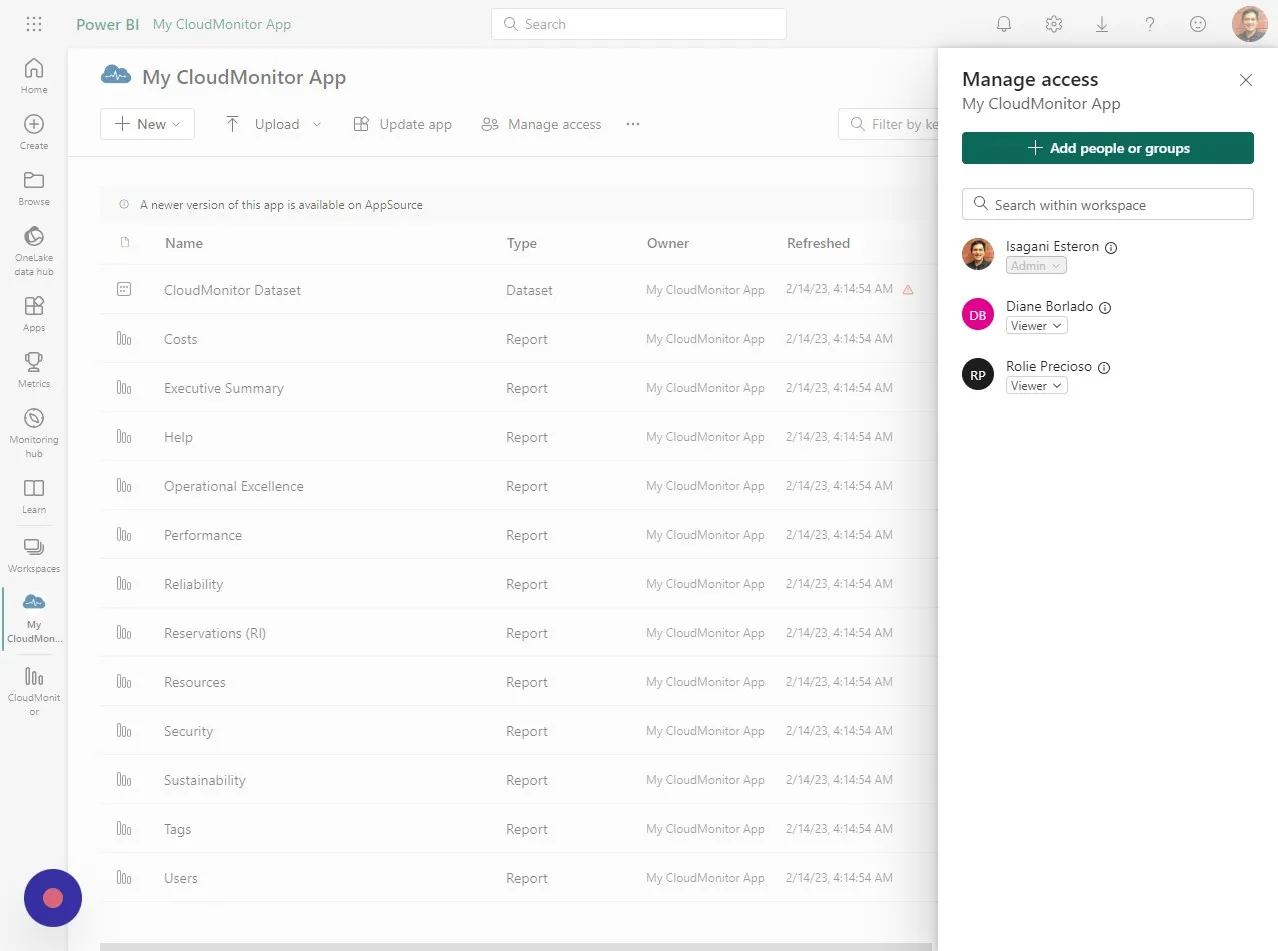Image resolution: width=1278 pixels, height=951 pixels.
Task: Open settings gear icon
Action: 1053,24
